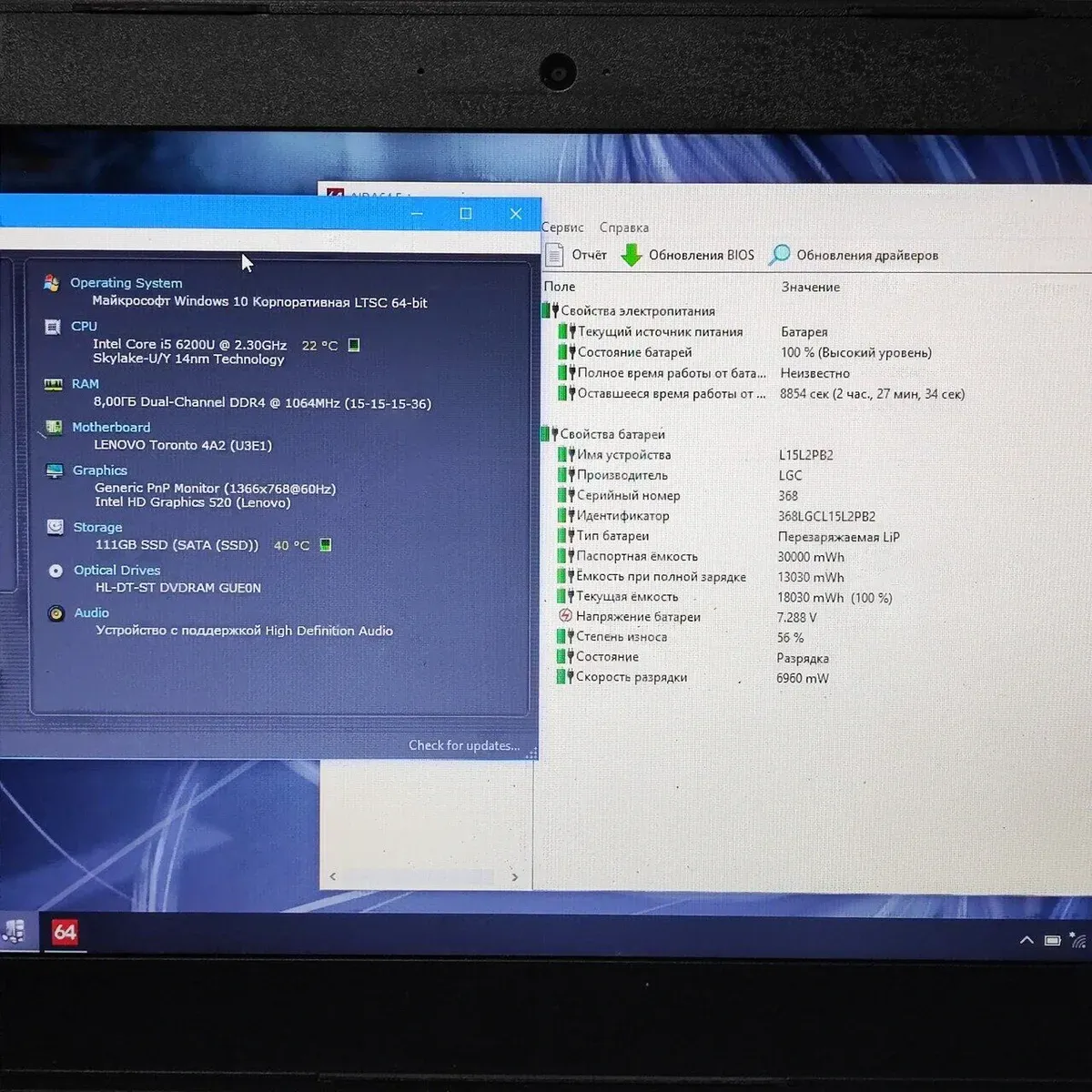This screenshot has height=1092, width=1092.
Task: Click the Optical Drives disc icon
Action: click(56, 571)
